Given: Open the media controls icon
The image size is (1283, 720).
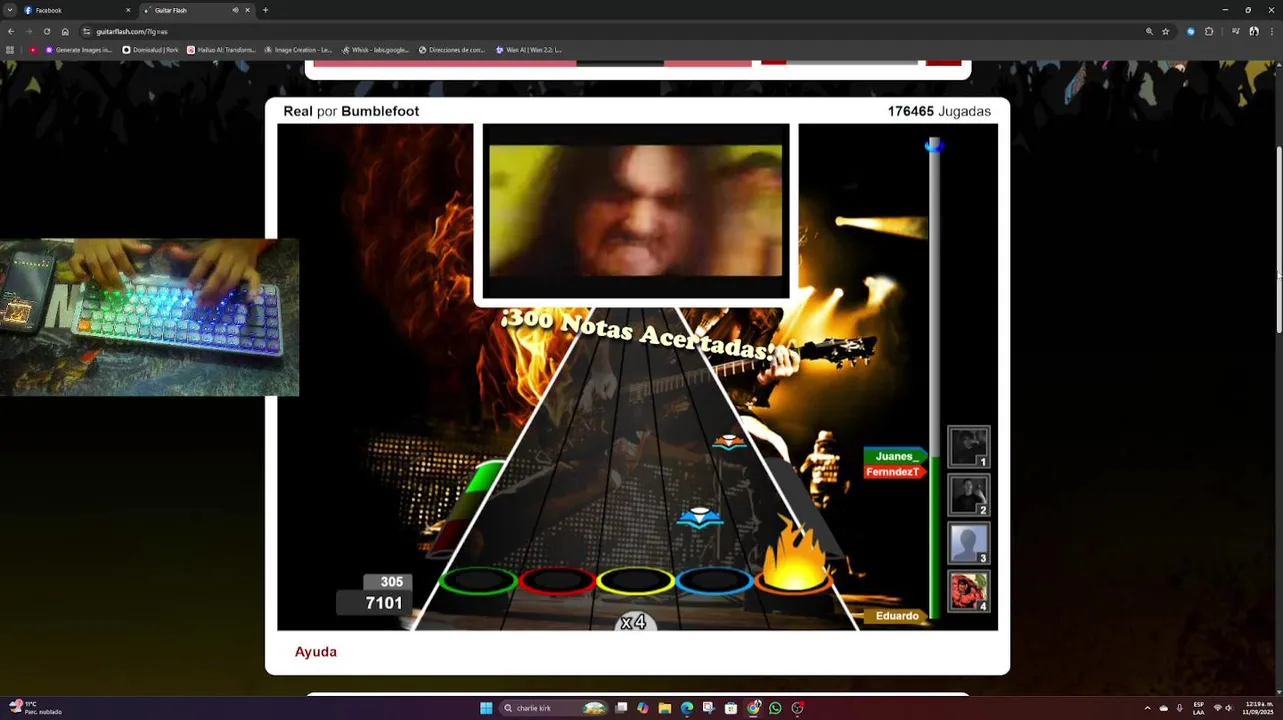Looking at the screenshot, I should pos(1236,31).
